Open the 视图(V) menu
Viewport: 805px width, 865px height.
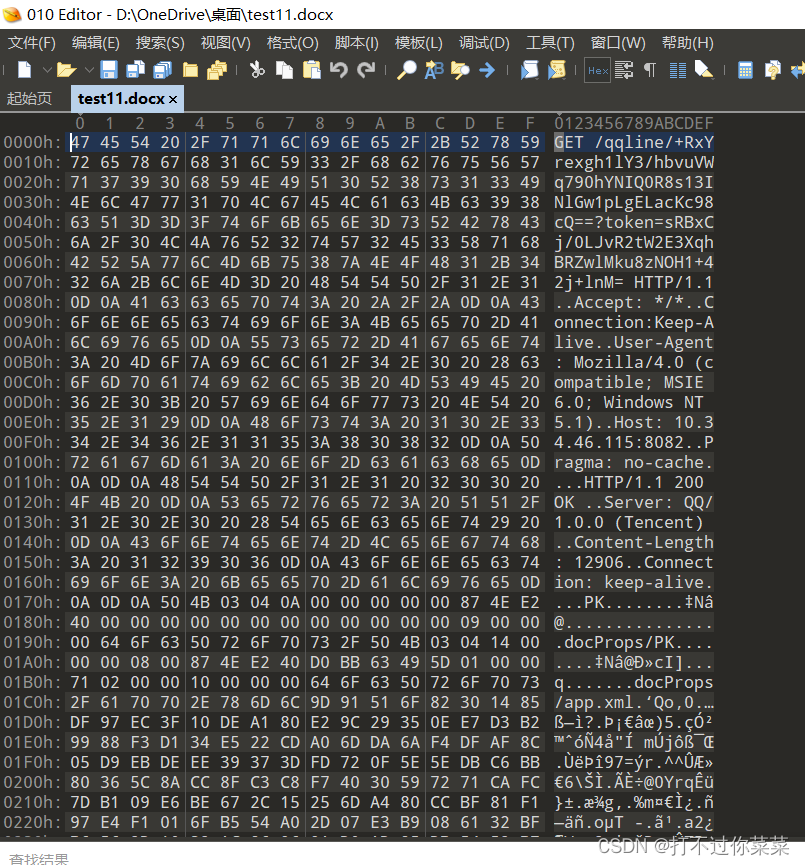pos(225,42)
